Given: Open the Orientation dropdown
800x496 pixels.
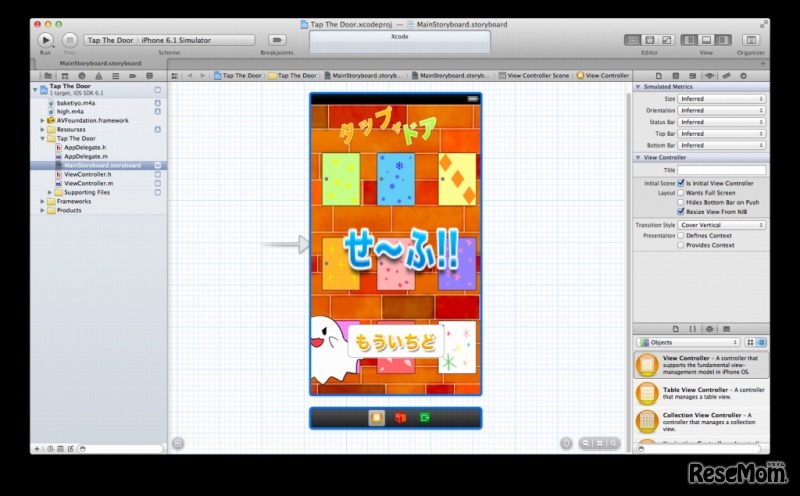Looking at the screenshot, I should 721,110.
